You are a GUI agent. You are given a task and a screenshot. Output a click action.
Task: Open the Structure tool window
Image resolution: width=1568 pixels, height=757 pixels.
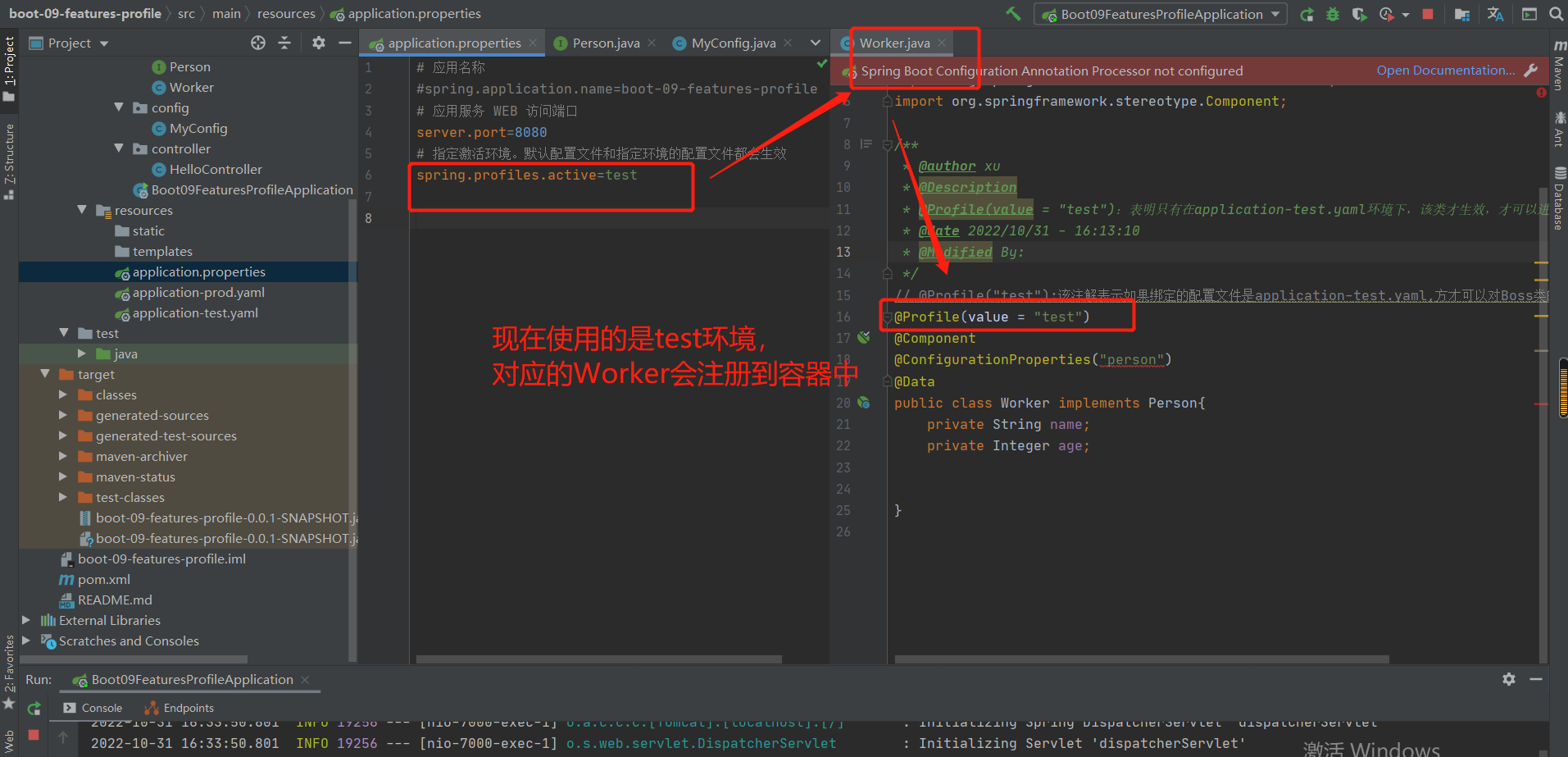pos(9,162)
